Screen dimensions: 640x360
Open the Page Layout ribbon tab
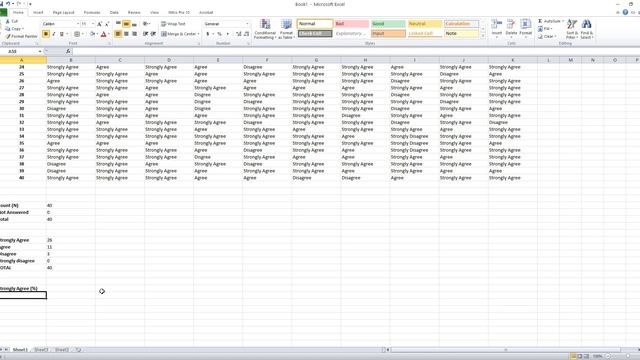(63, 13)
